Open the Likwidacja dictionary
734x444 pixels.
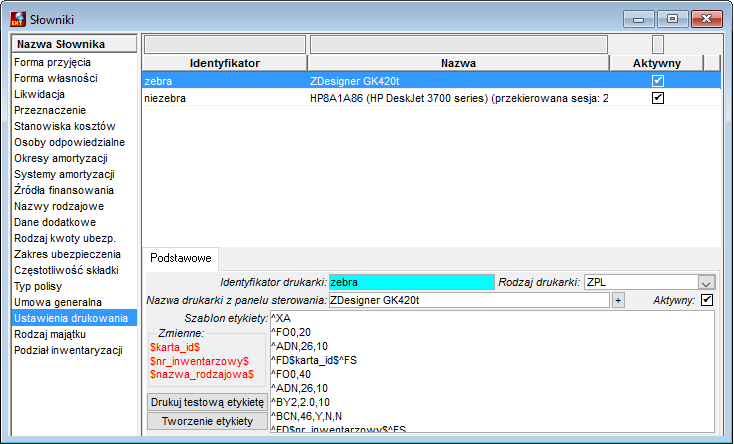point(39,94)
